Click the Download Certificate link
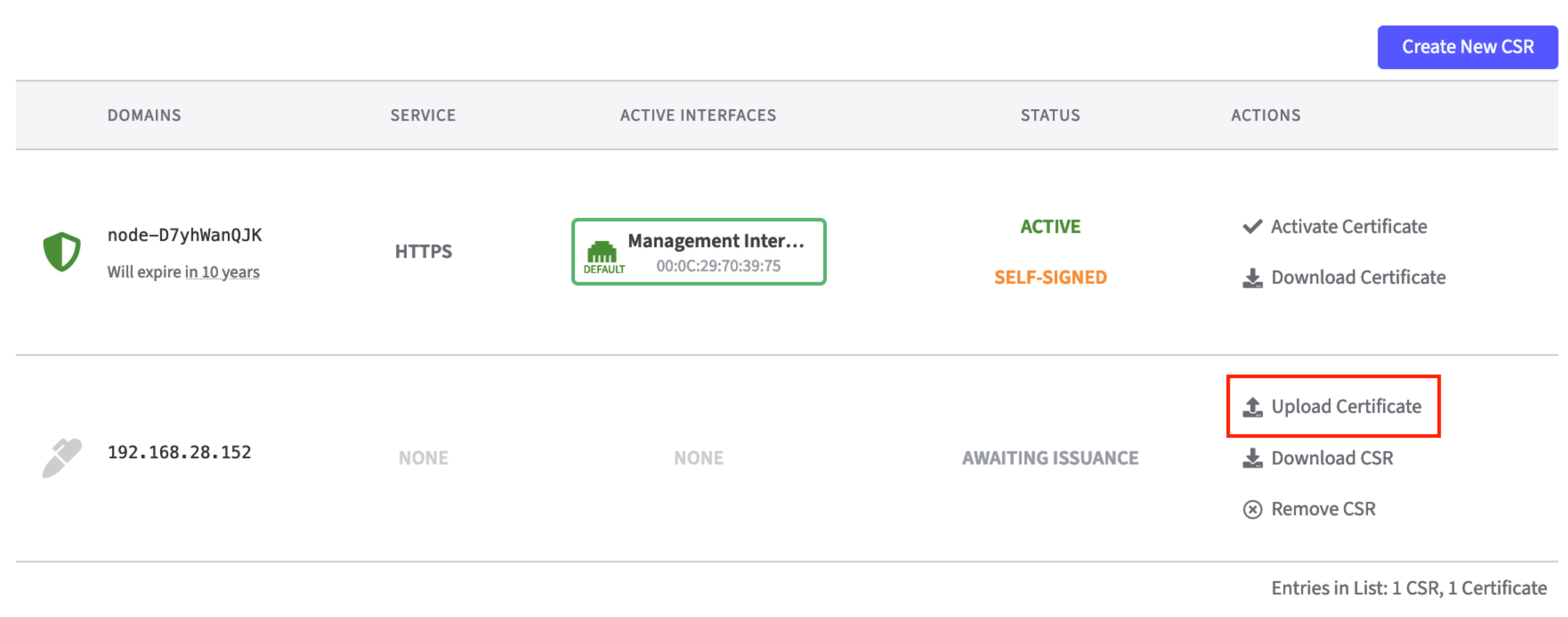 [x=1358, y=278]
